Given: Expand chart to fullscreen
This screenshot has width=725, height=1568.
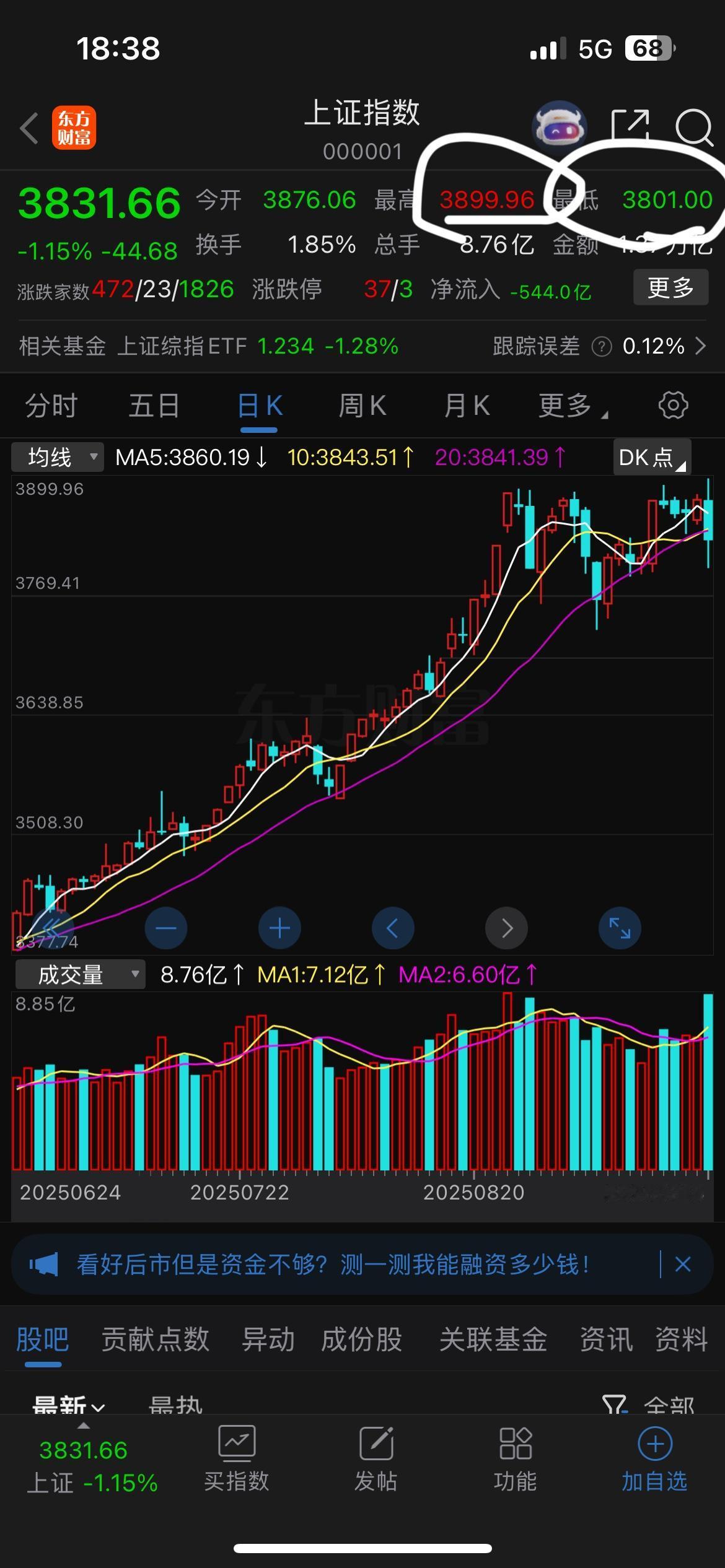Looking at the screenshot, I should [x=620, y=928].
